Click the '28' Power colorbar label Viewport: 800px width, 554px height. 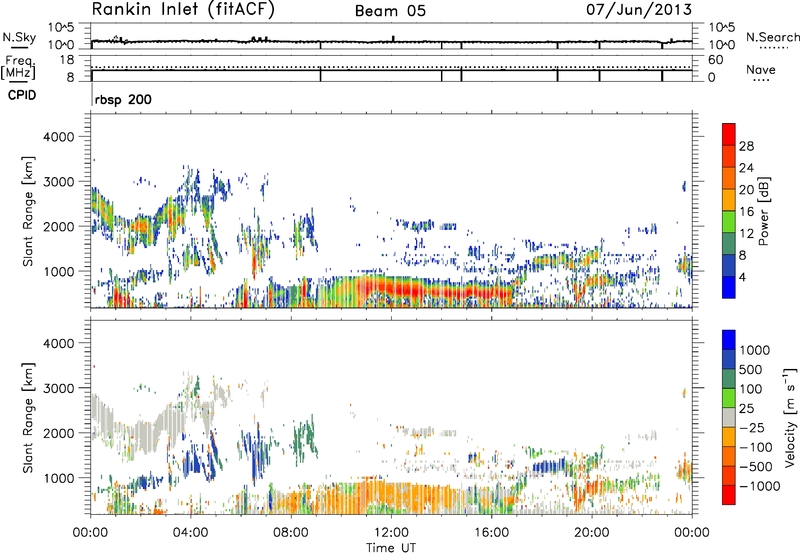(746, 146)
